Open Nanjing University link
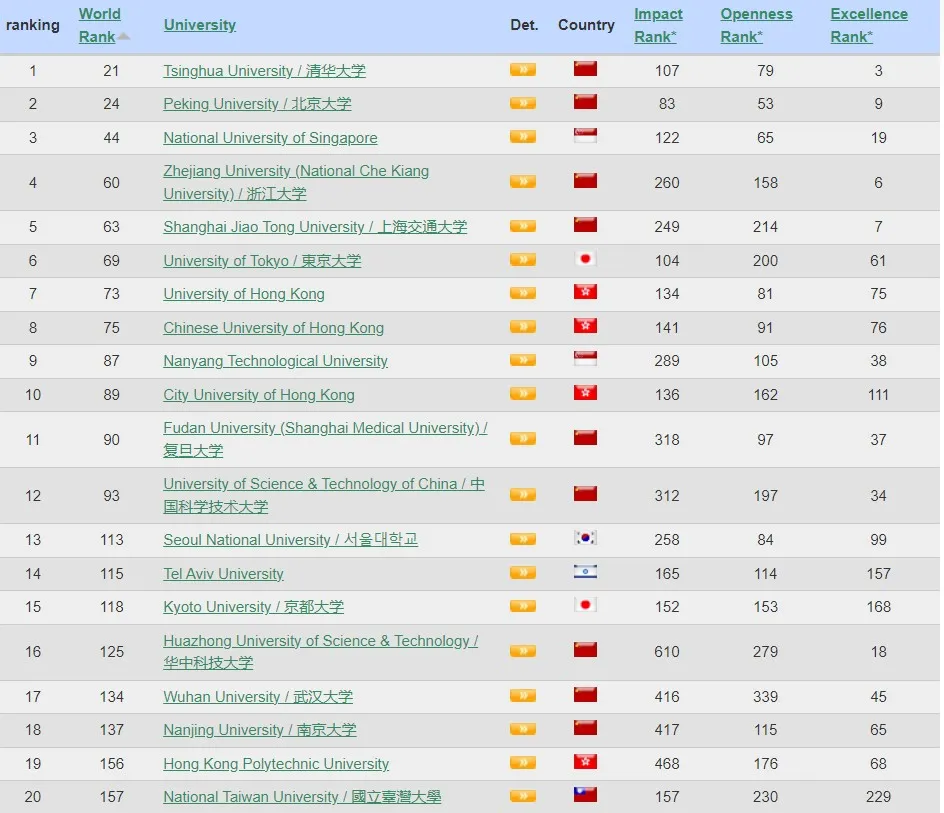 (259, 730)
